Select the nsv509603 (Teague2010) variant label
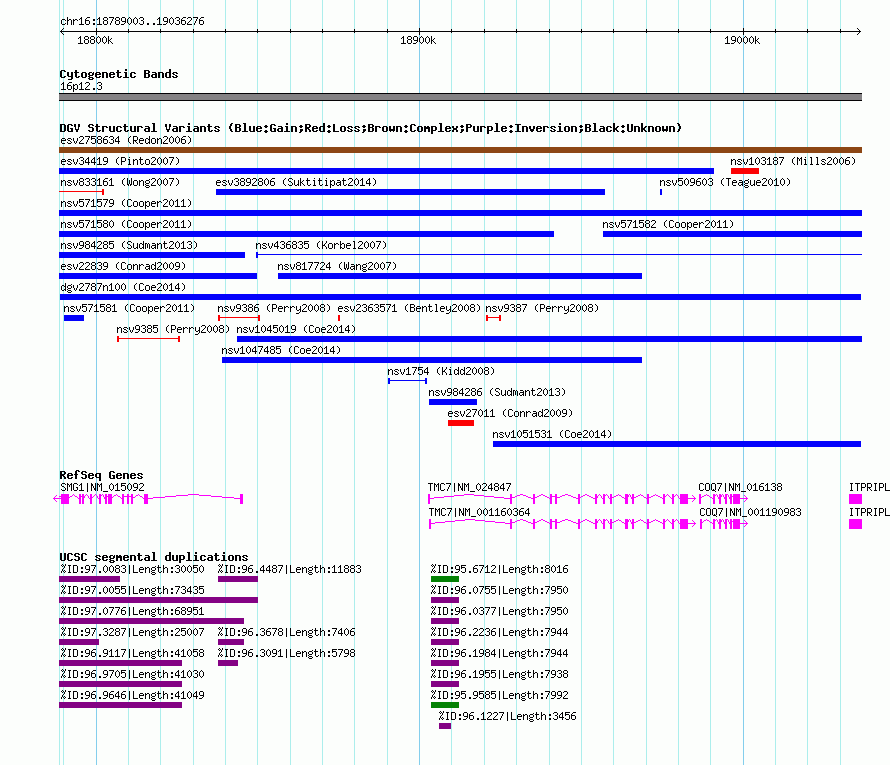Viewport: 890px width, 765px height. (x=725, y=182)
